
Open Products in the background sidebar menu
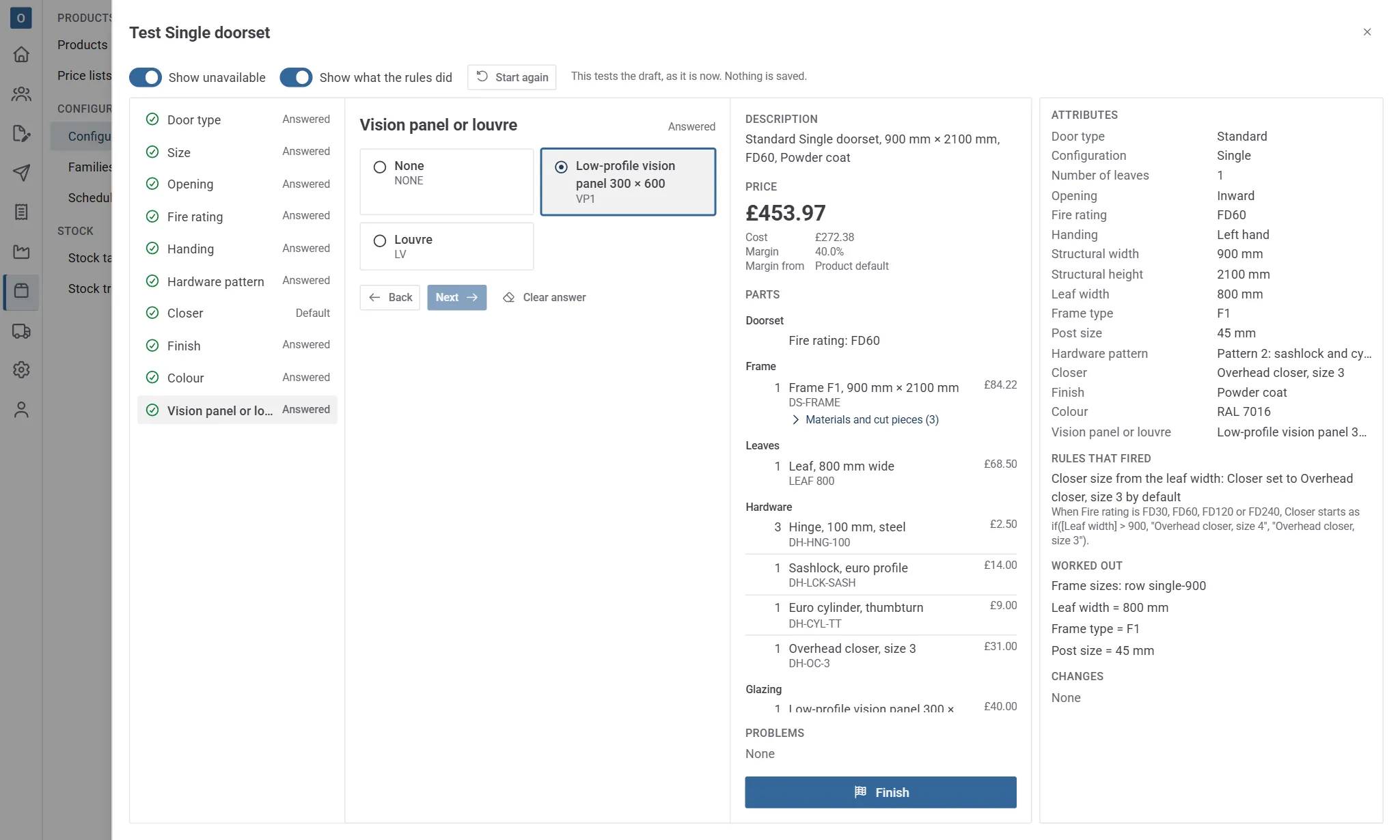point(83,44)
